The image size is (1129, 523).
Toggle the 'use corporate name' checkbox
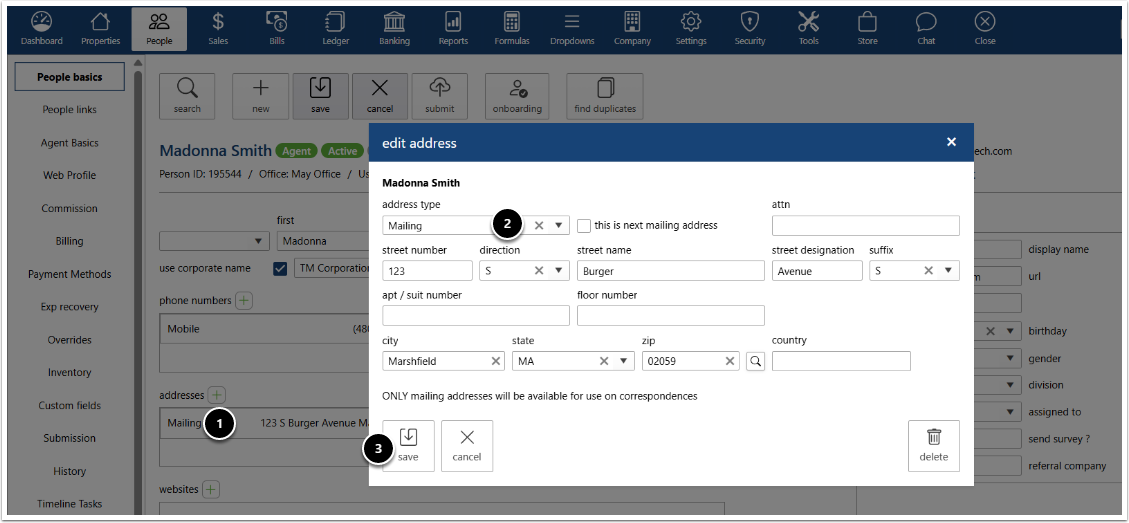click(x=280, y=269)
